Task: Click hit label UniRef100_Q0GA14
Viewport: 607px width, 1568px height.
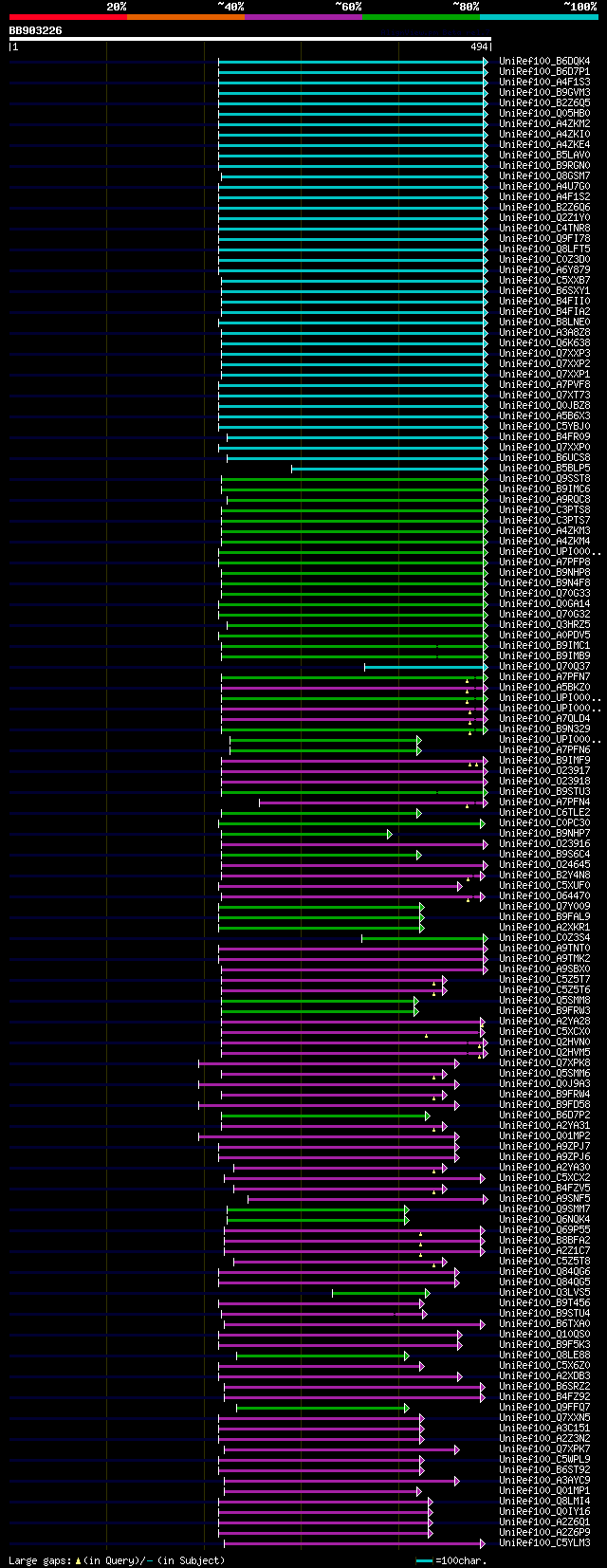Action: tap(544, 603)
